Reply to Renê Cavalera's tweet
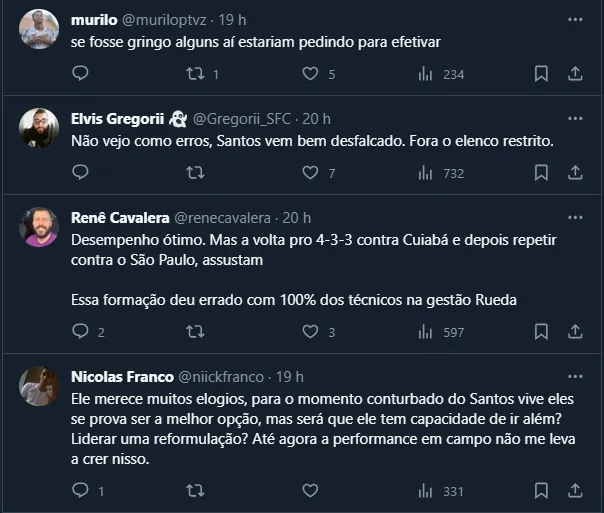This screenshot has width=604, height=513. (81, 332)
